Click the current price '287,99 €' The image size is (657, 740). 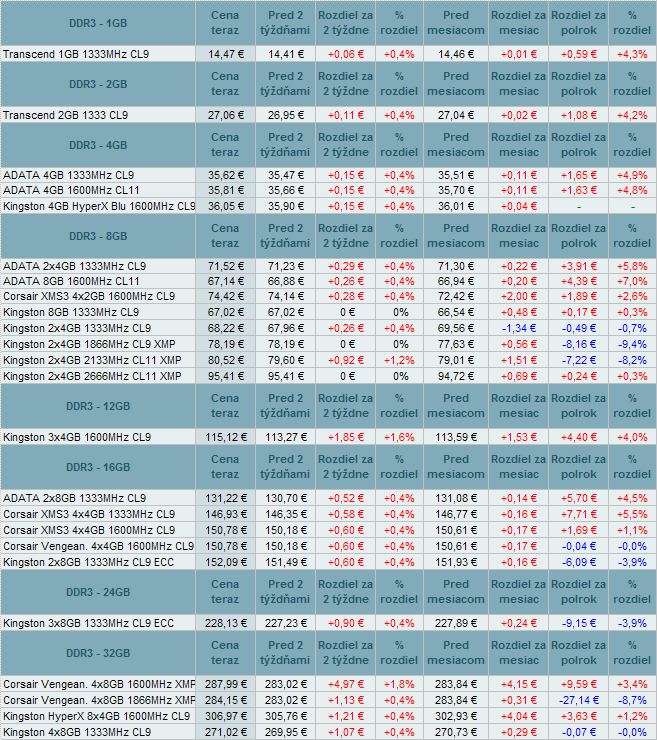click(226, 684)
